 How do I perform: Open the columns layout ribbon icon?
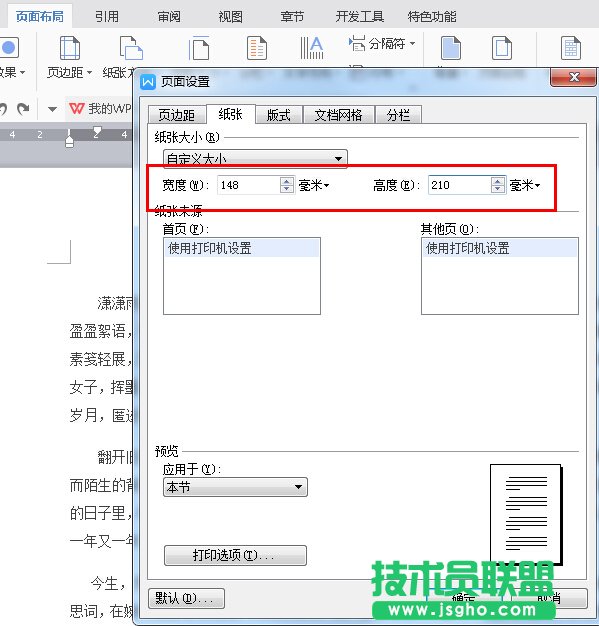256,48
